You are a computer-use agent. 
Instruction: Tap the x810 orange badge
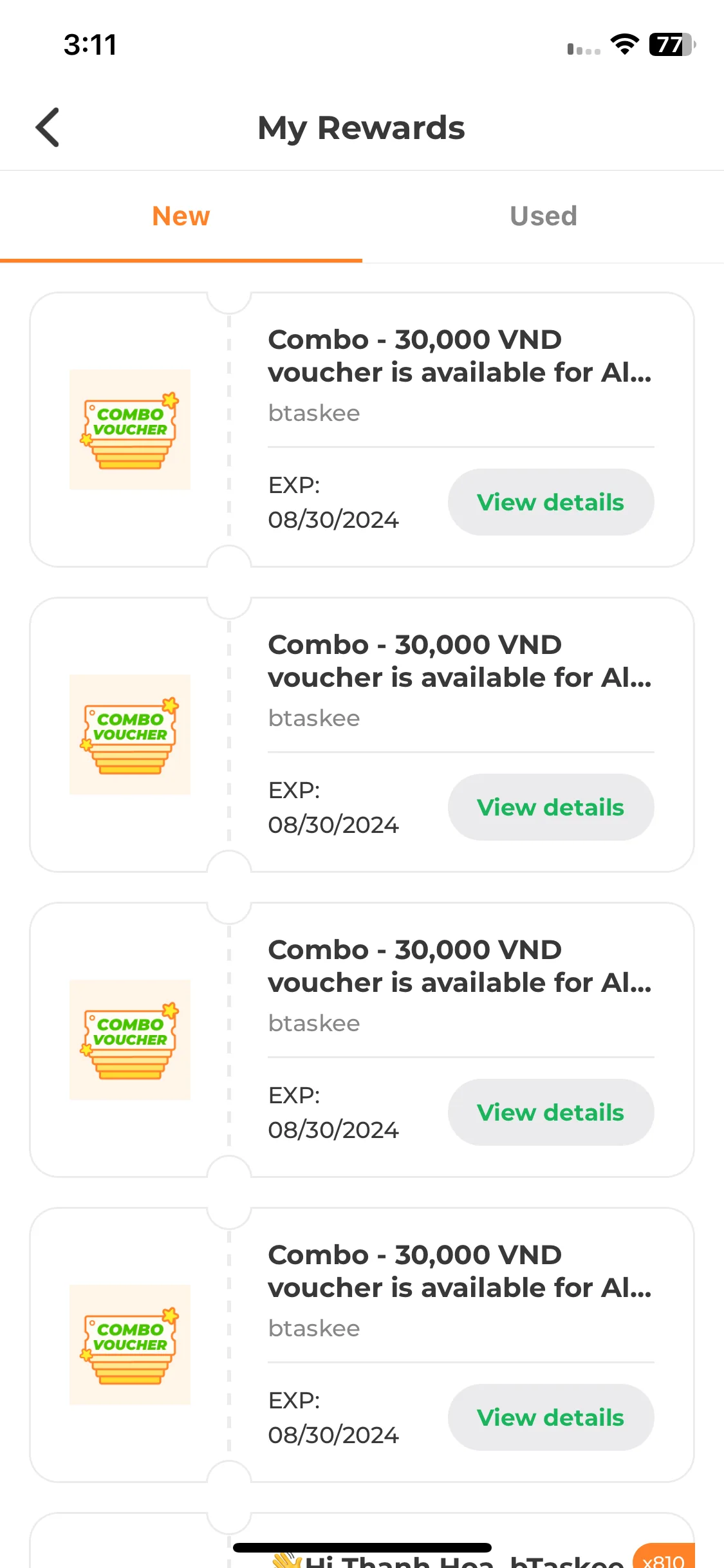(664, 1556)
